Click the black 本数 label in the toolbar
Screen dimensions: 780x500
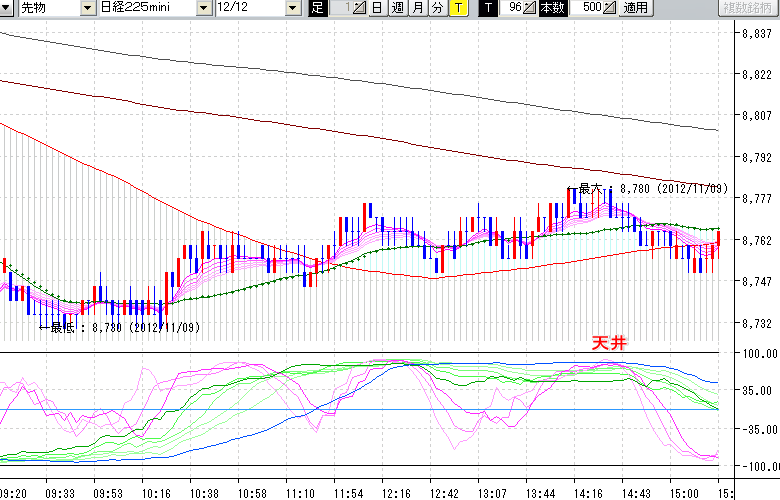[552, 8]
